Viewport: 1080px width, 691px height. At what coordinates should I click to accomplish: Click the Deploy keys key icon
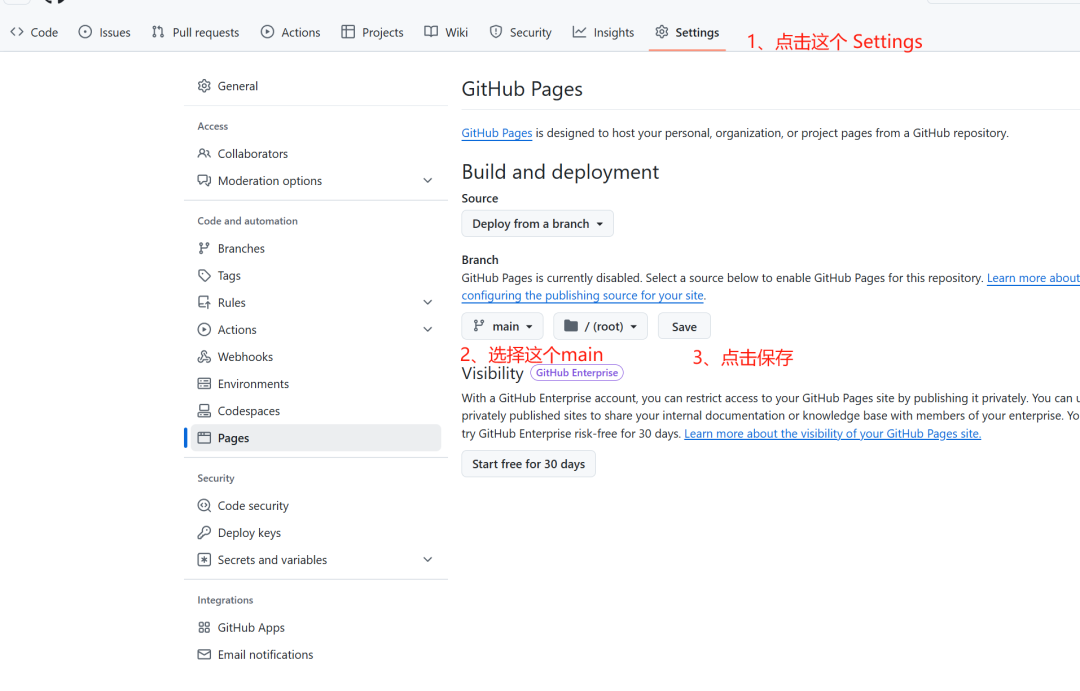click(204, 533)
